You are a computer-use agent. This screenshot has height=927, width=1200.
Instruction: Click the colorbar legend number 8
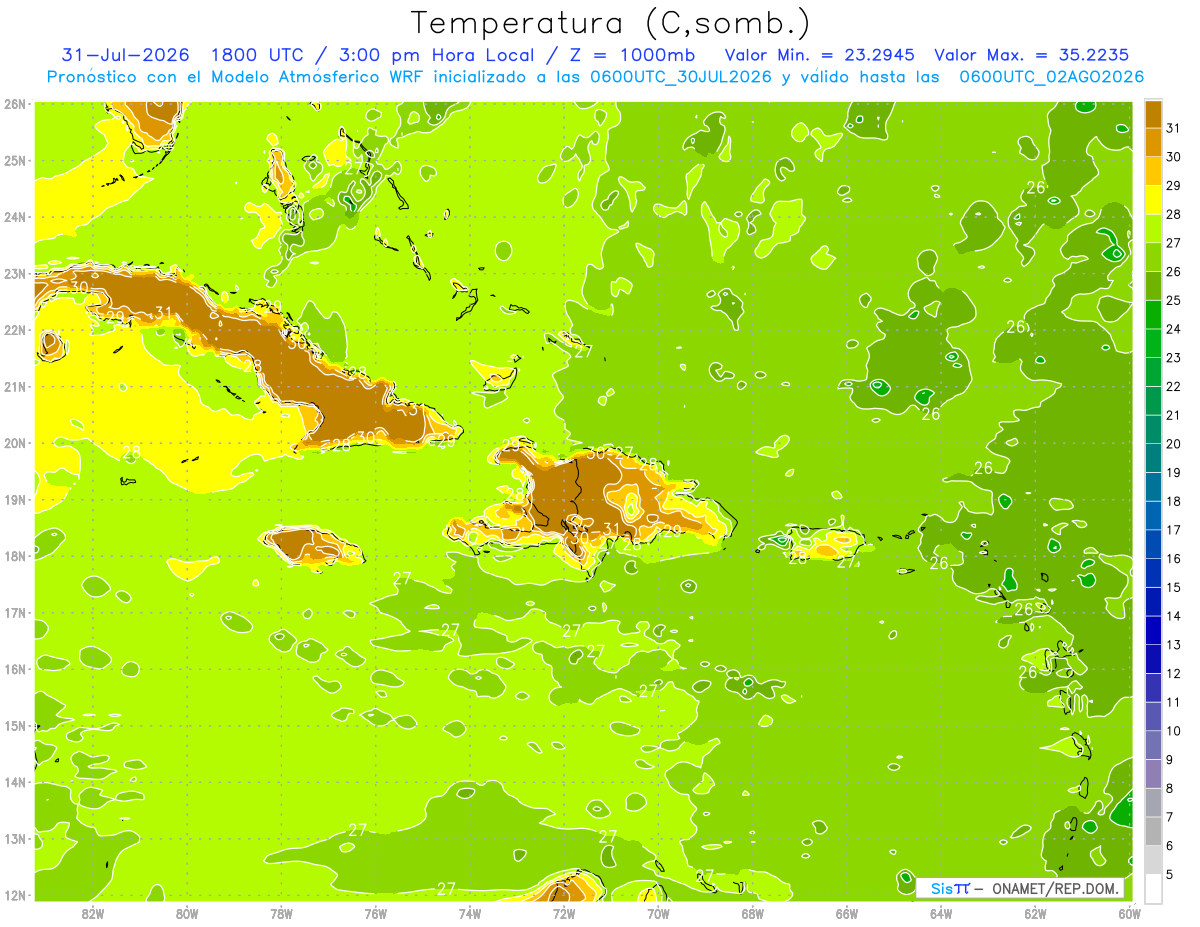[x=1171, y=789]
